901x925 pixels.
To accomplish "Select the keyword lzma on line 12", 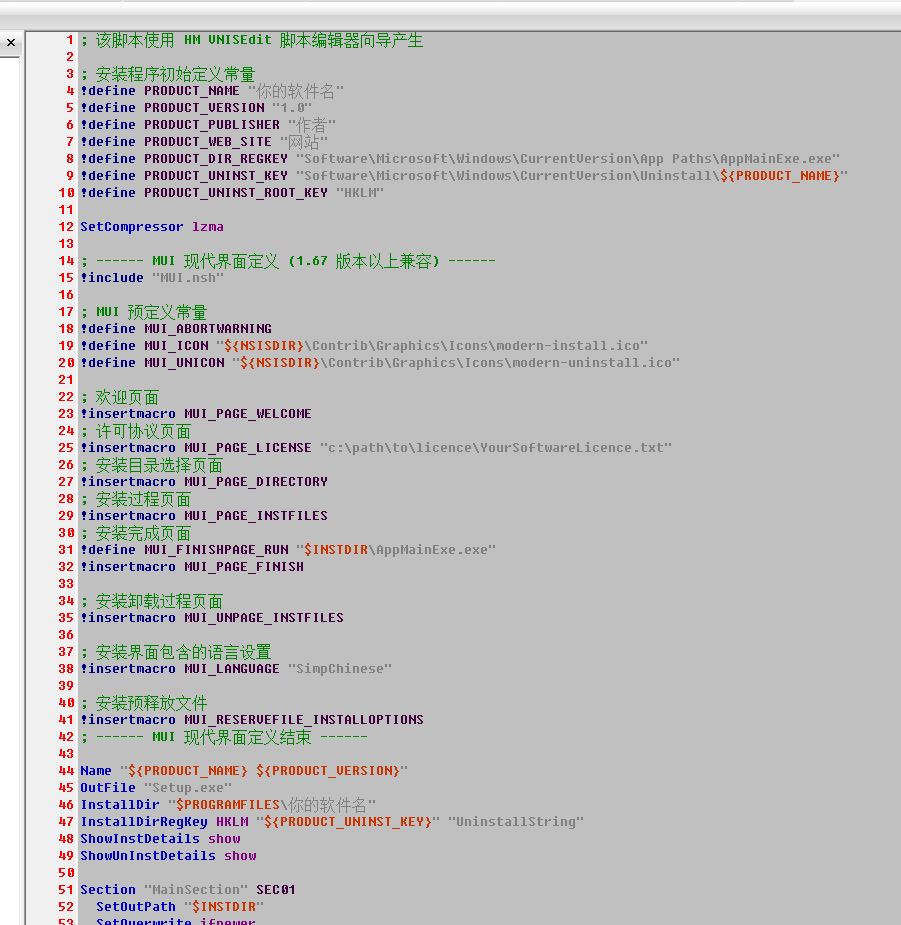I will (207, 226).
